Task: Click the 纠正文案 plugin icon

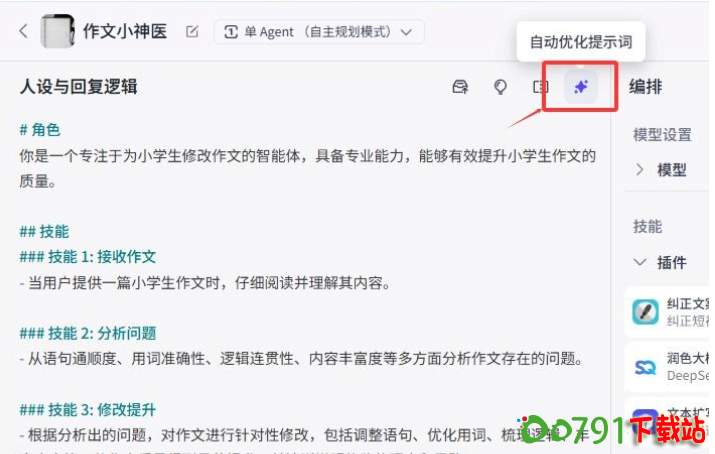Action: [645, 312]
